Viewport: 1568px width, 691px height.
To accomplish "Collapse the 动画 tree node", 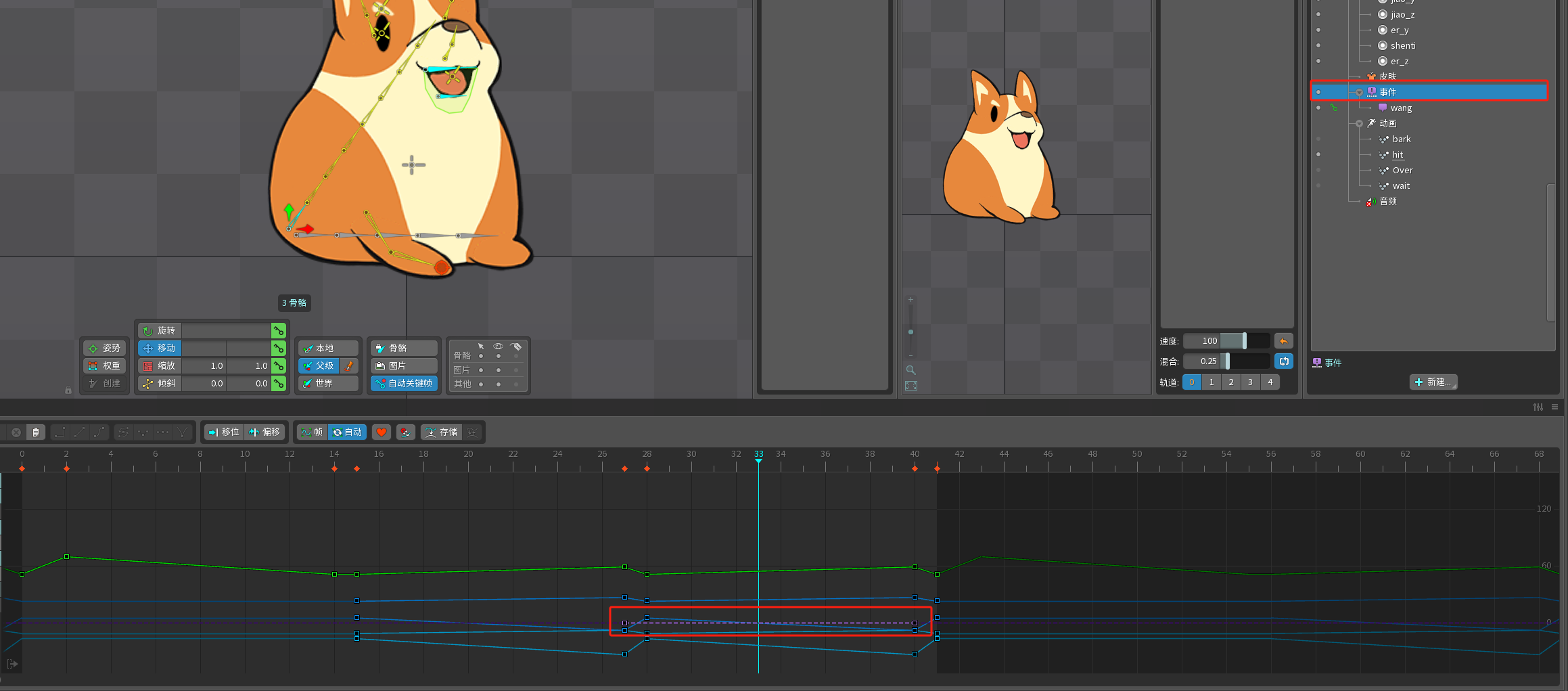I will (1359, 123).
